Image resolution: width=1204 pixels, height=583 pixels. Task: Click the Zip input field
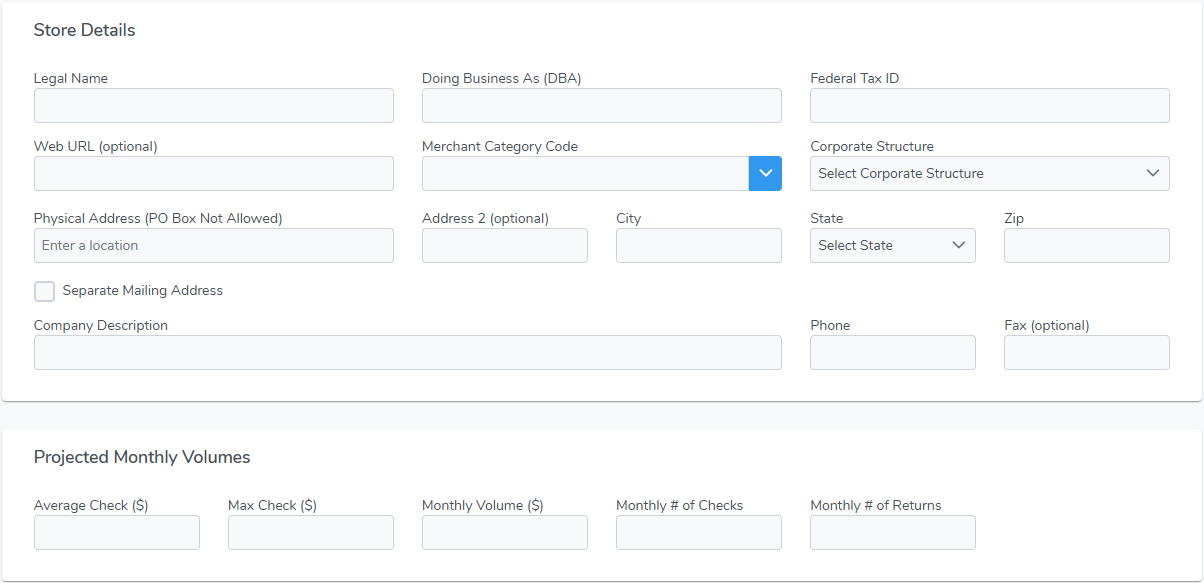(x=1087, y=245)
